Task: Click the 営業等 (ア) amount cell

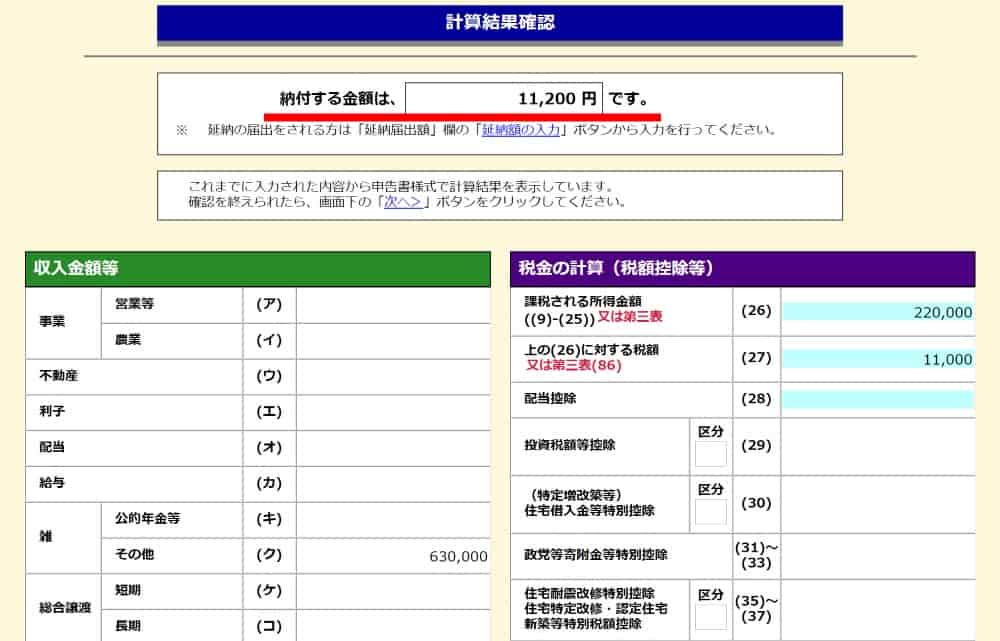Action: 393,305
